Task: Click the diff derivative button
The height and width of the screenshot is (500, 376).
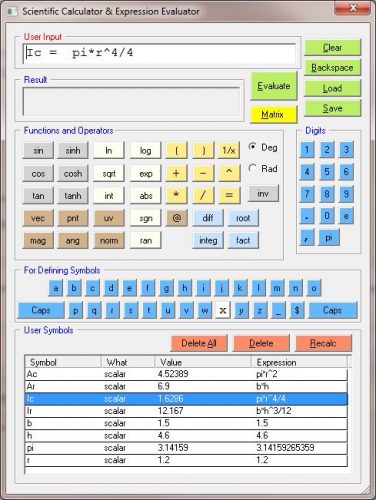Action: pyautogui.click(x=208, y=218)
